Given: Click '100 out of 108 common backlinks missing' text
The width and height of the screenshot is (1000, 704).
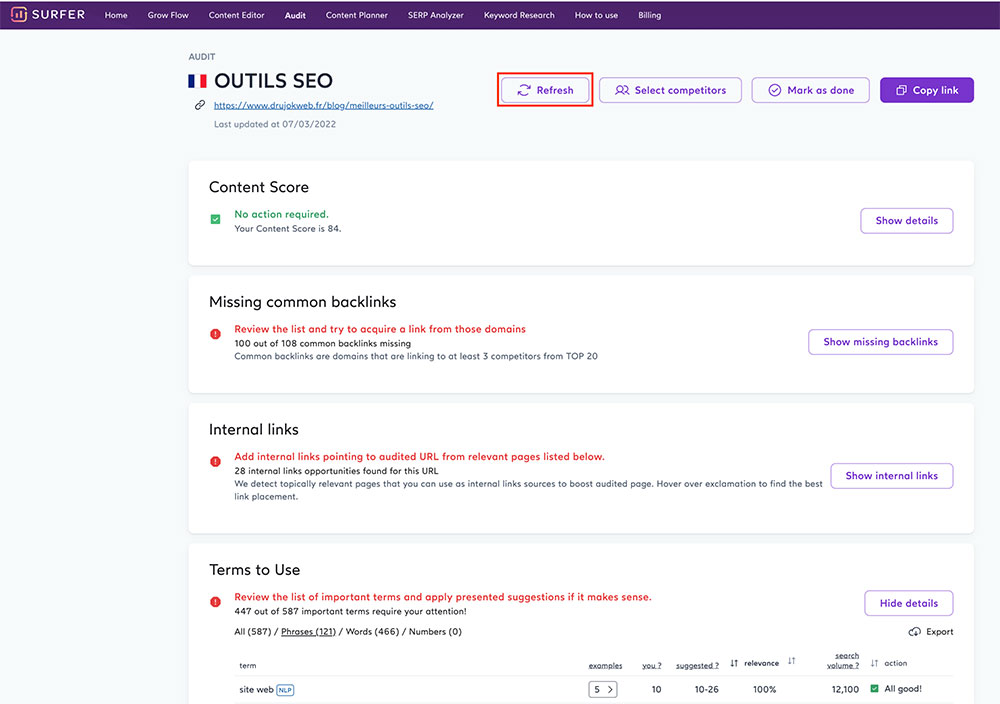Looking at the screenshot, I should coord(322,343).
